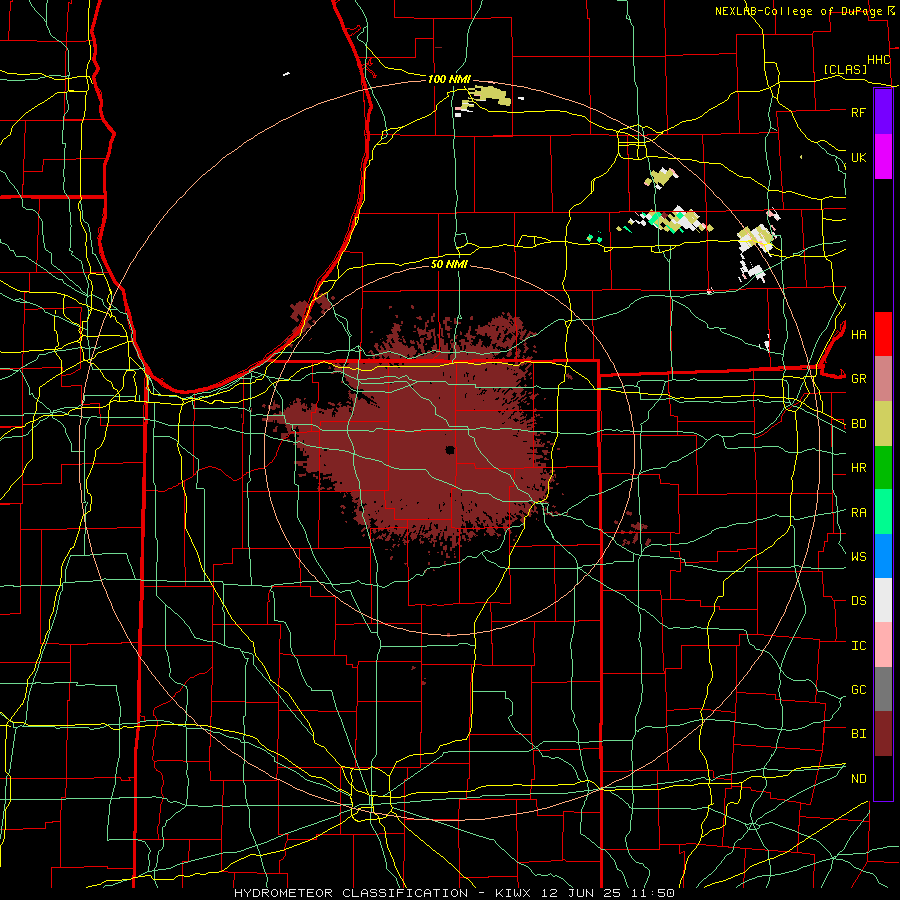Click the HA legend label
900x900 pixels.
858,334
